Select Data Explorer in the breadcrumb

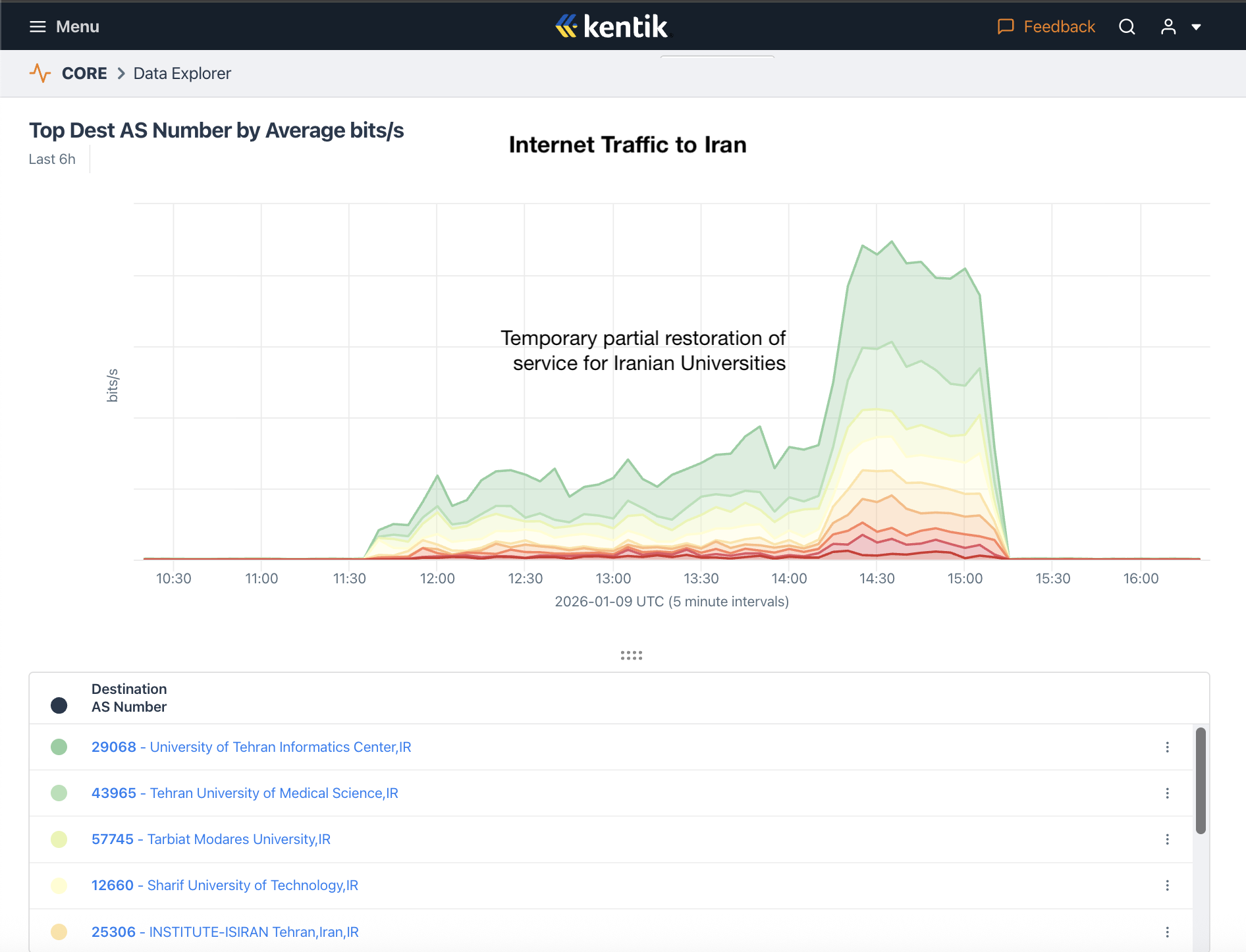click(x=182, y=73)
